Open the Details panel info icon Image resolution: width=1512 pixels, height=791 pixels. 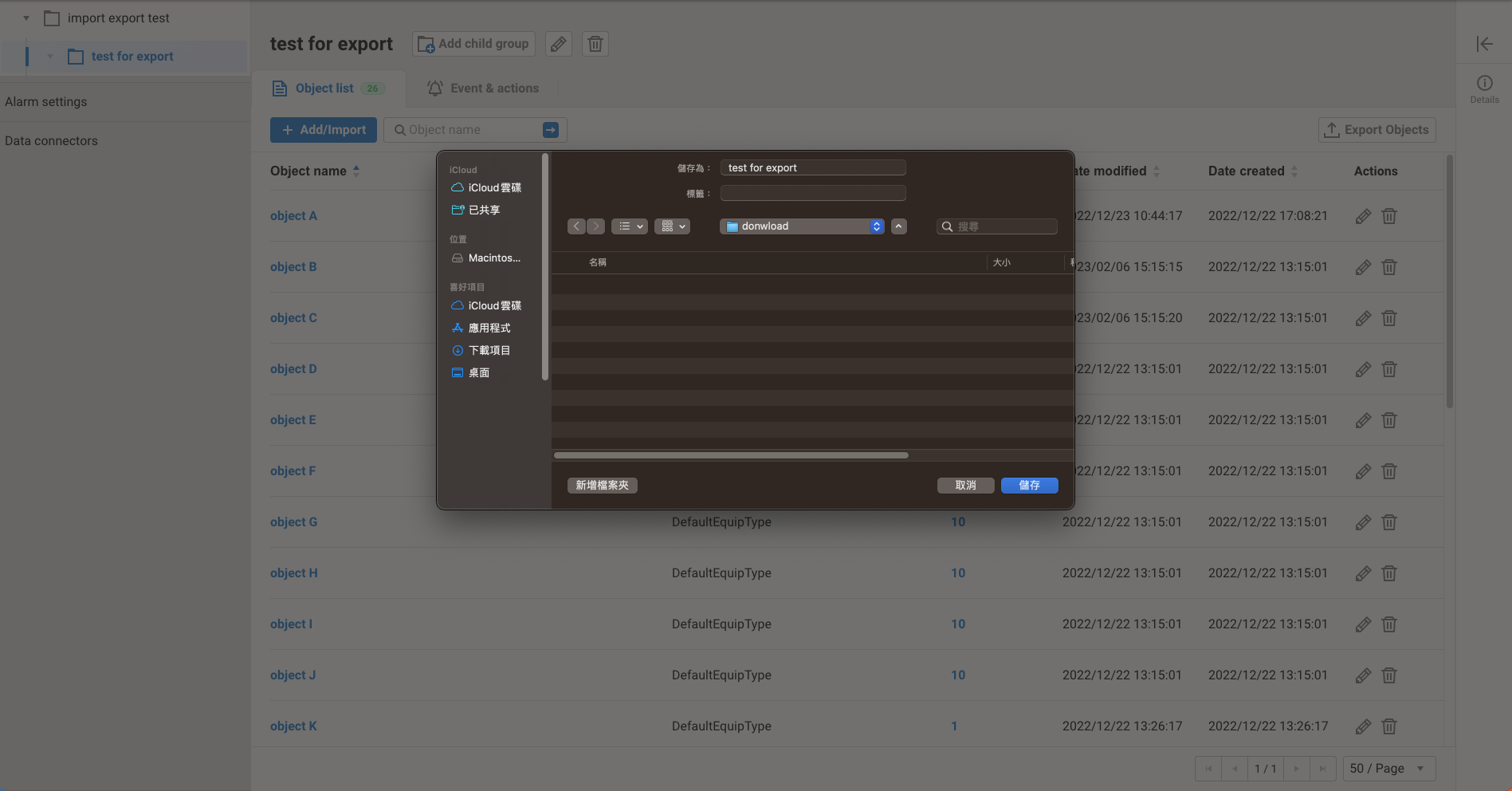pos(1483,83)
